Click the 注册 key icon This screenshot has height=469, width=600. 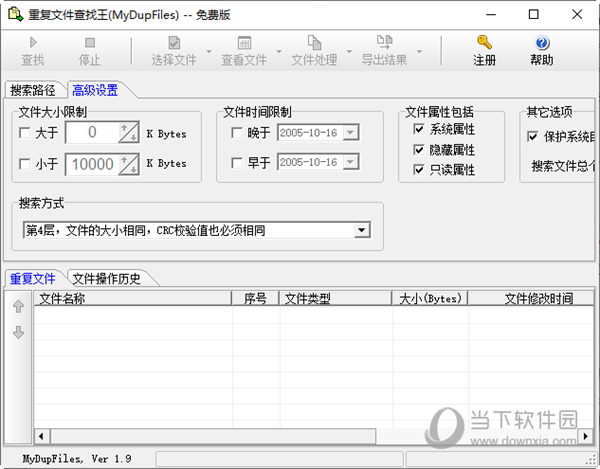[x=484, y=42]
